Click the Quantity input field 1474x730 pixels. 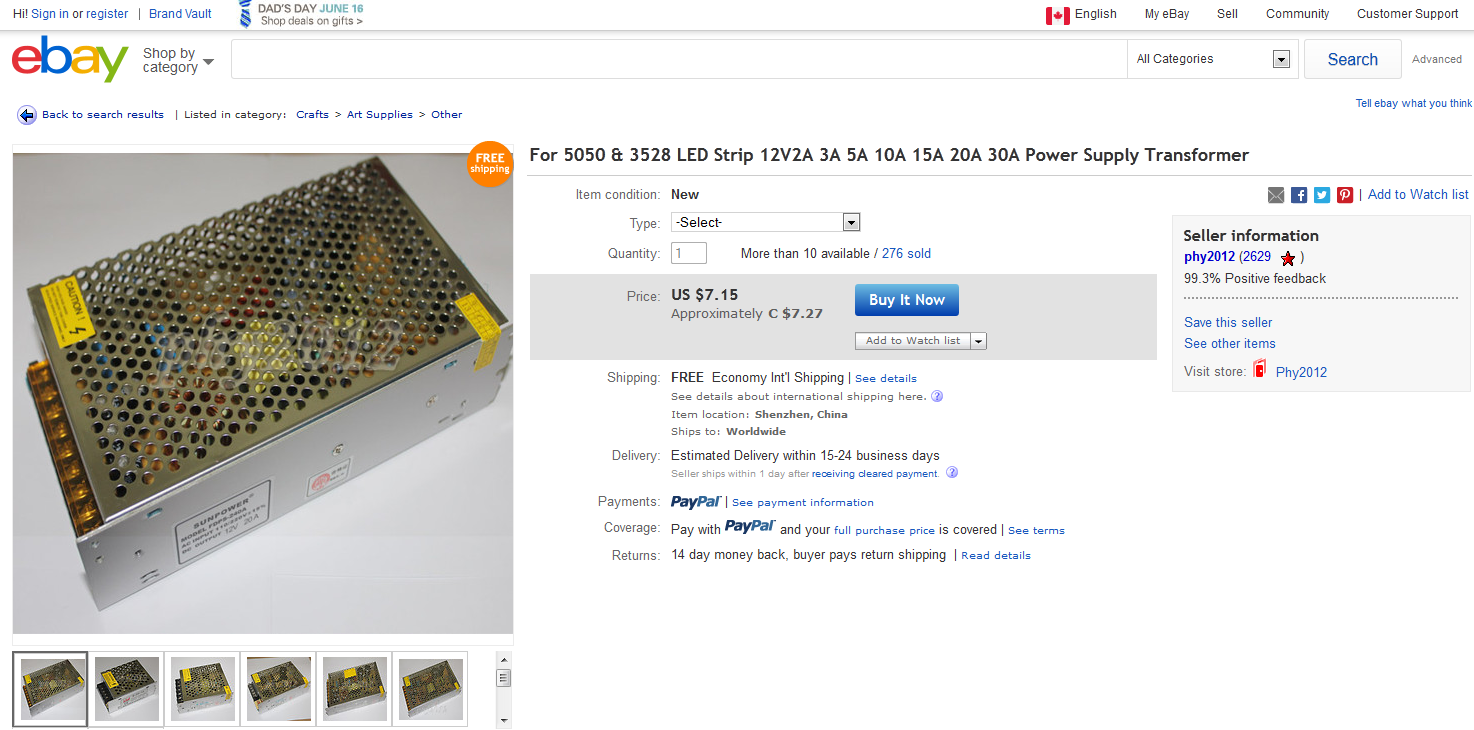tap(689, 253)
